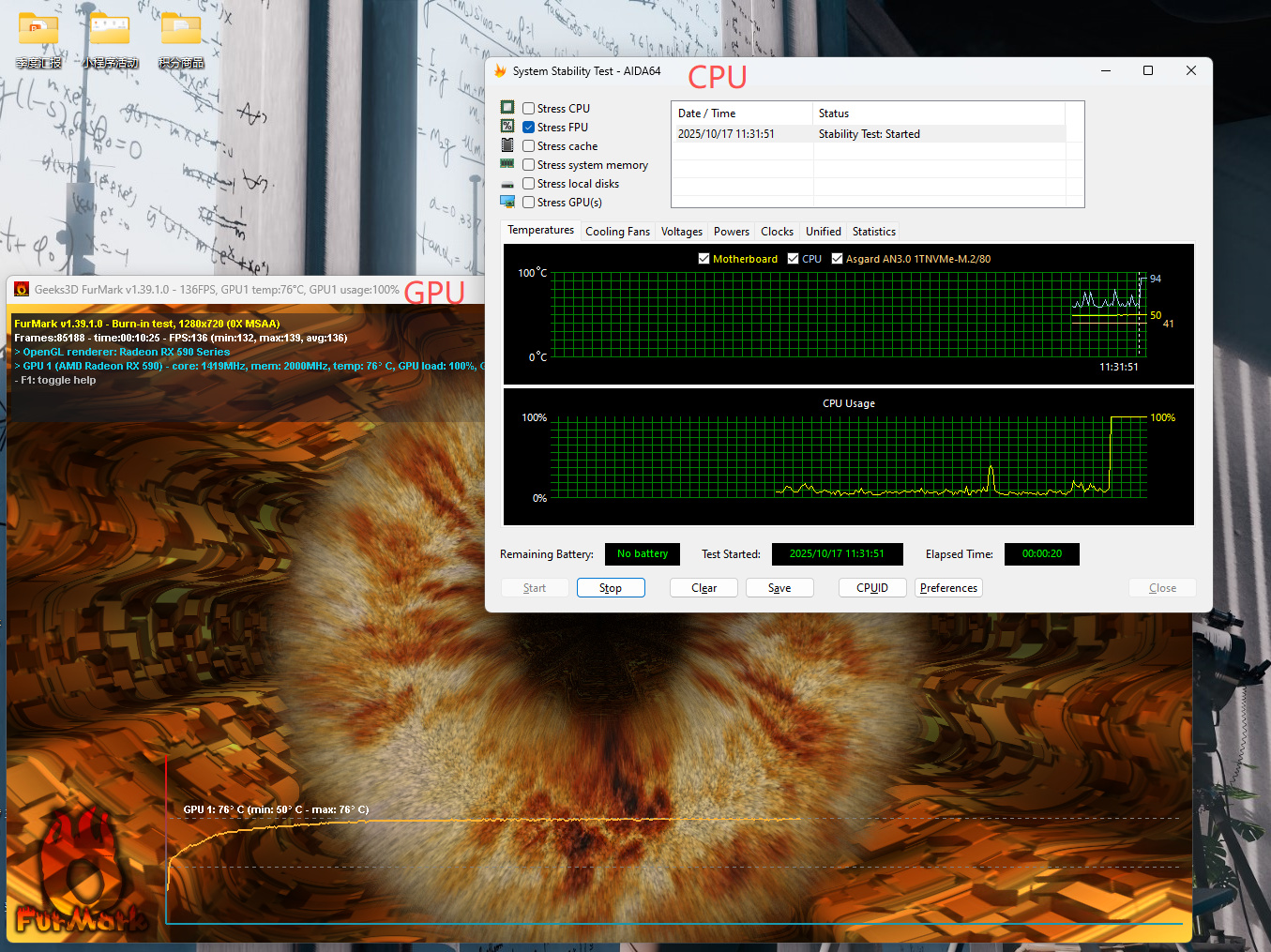The image size is (1271, 952).
Task: Open the Voltages tab
Action: click(x=682, y=232)
